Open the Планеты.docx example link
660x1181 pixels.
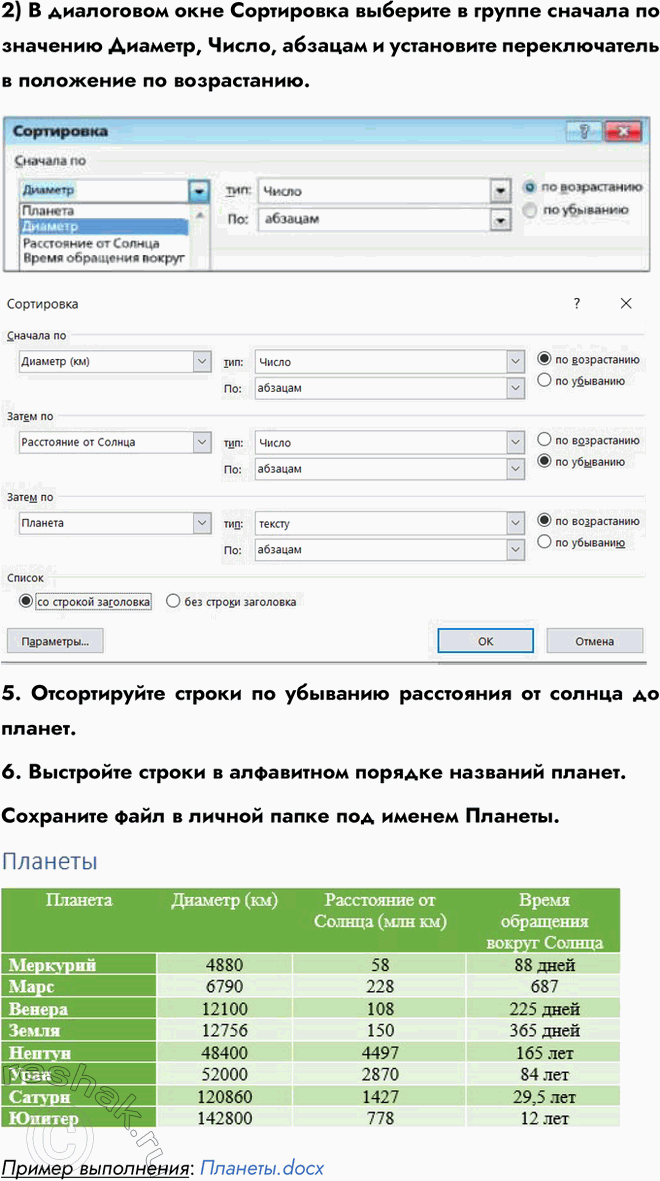(262, 1168)
